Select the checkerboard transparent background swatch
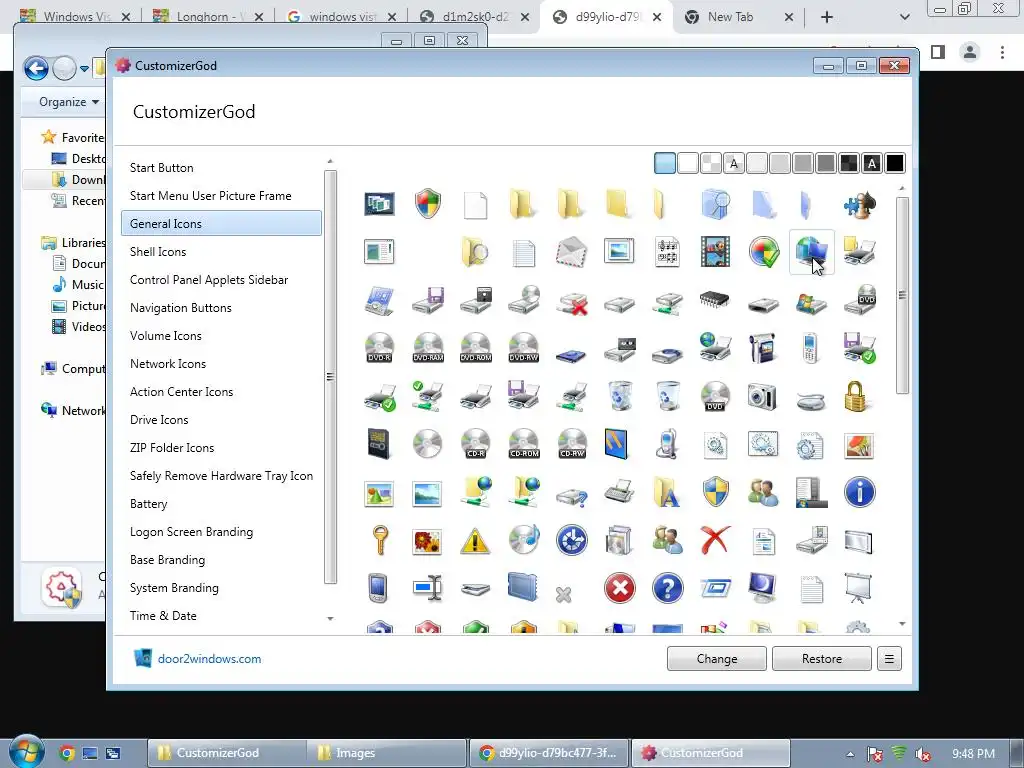 (711, 163)
